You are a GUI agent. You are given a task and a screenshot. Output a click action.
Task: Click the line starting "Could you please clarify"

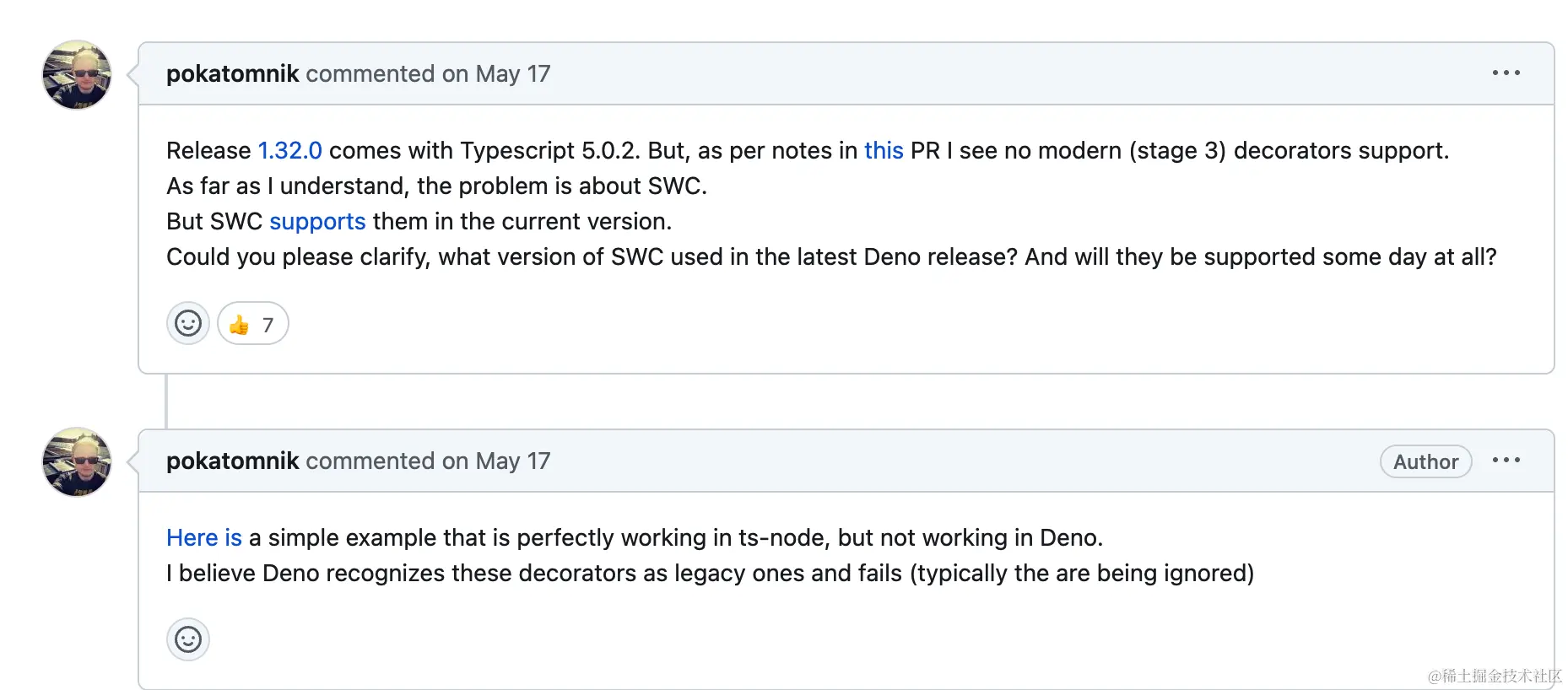[830, 257]
